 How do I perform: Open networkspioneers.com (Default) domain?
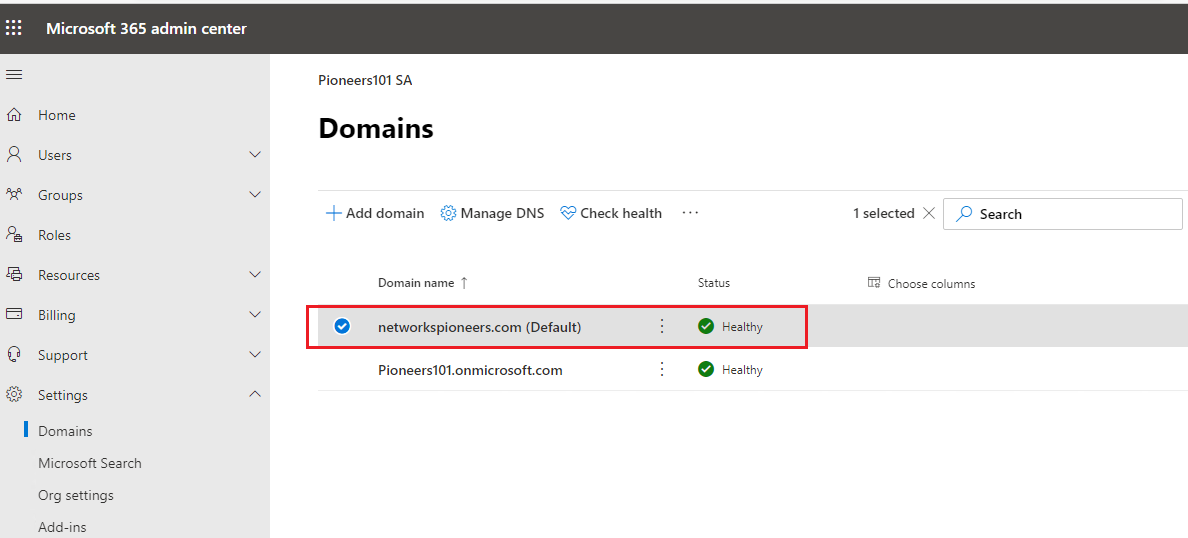pos(480,327)
